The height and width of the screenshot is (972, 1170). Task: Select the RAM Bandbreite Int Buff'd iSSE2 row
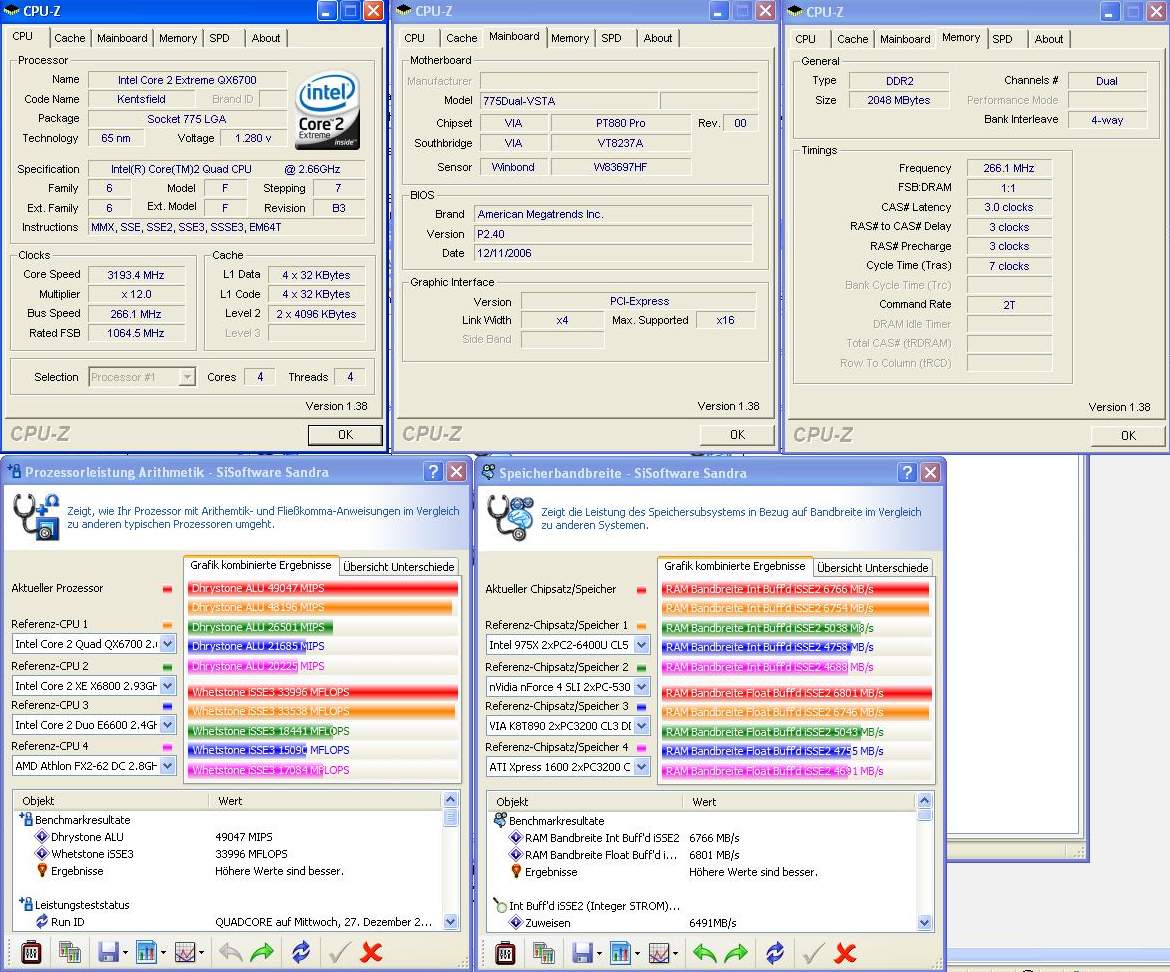coord(701,838)
